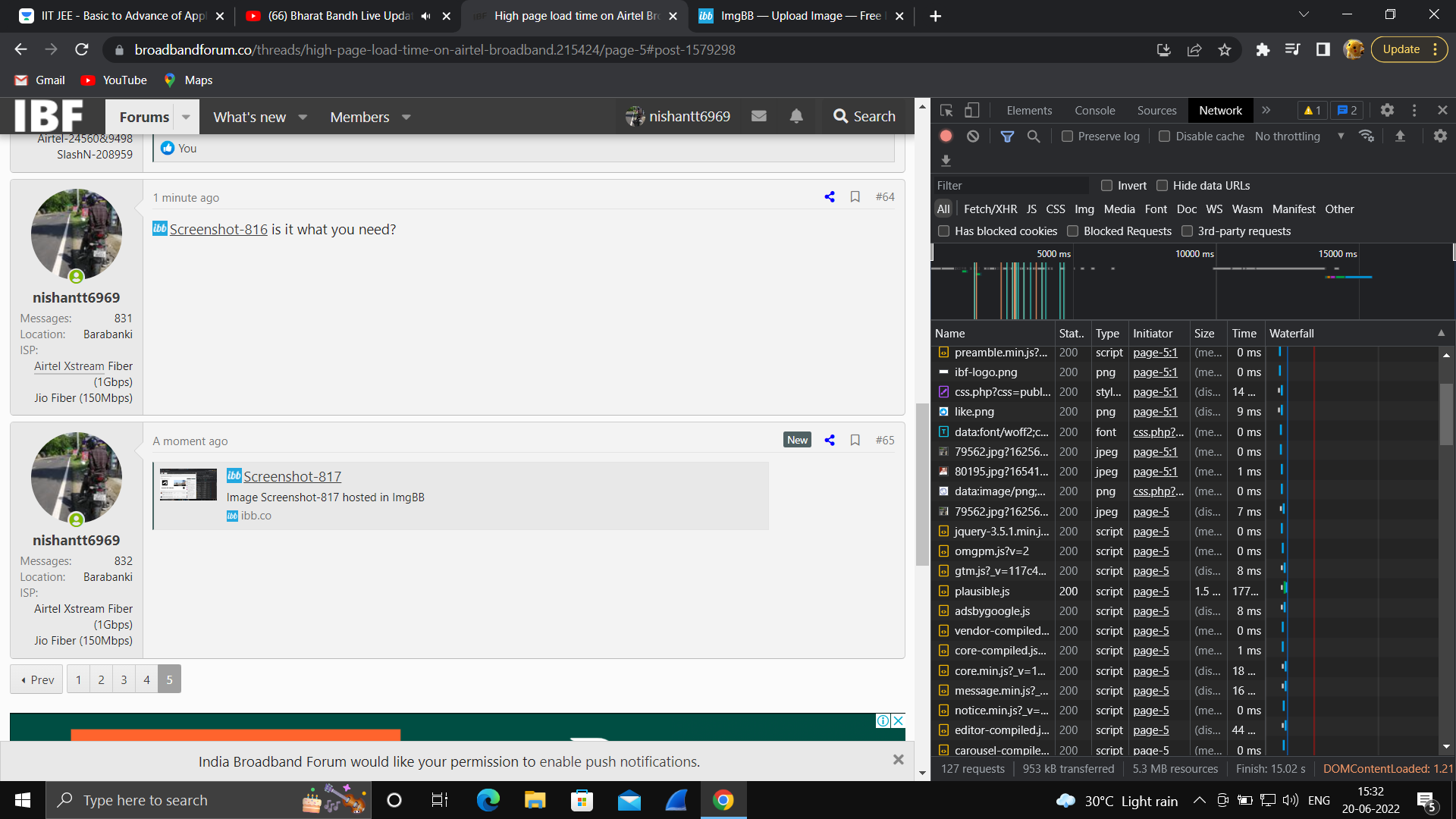Open the Screenshot-816 link
This screenshot has height=819, width=1456.
click(x=218, y=230)
